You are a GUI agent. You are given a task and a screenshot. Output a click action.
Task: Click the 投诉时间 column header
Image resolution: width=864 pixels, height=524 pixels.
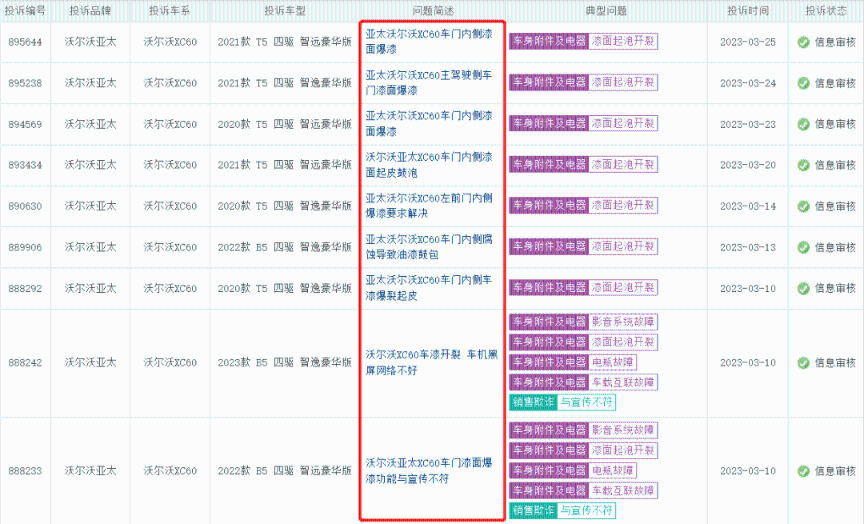click(748, 10)
